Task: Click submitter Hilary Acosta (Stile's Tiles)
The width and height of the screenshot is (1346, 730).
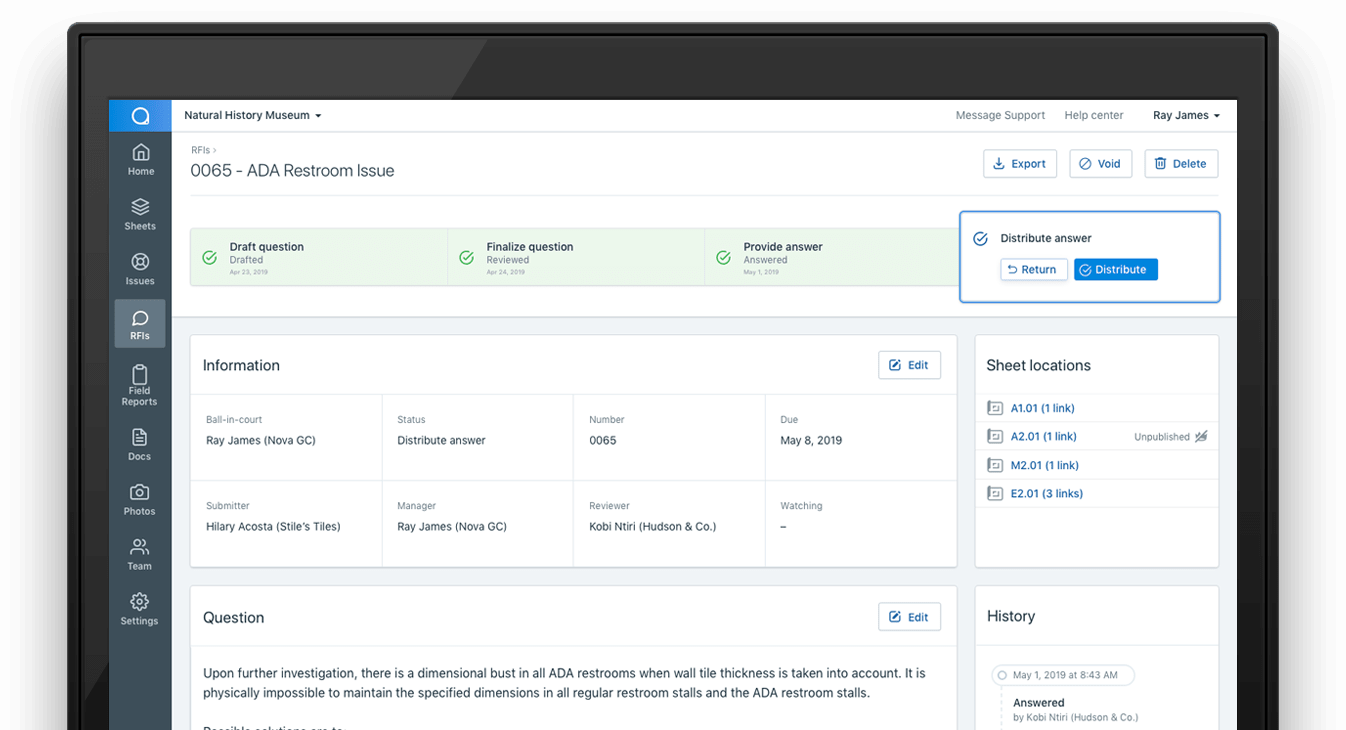Action: [273, 527]
